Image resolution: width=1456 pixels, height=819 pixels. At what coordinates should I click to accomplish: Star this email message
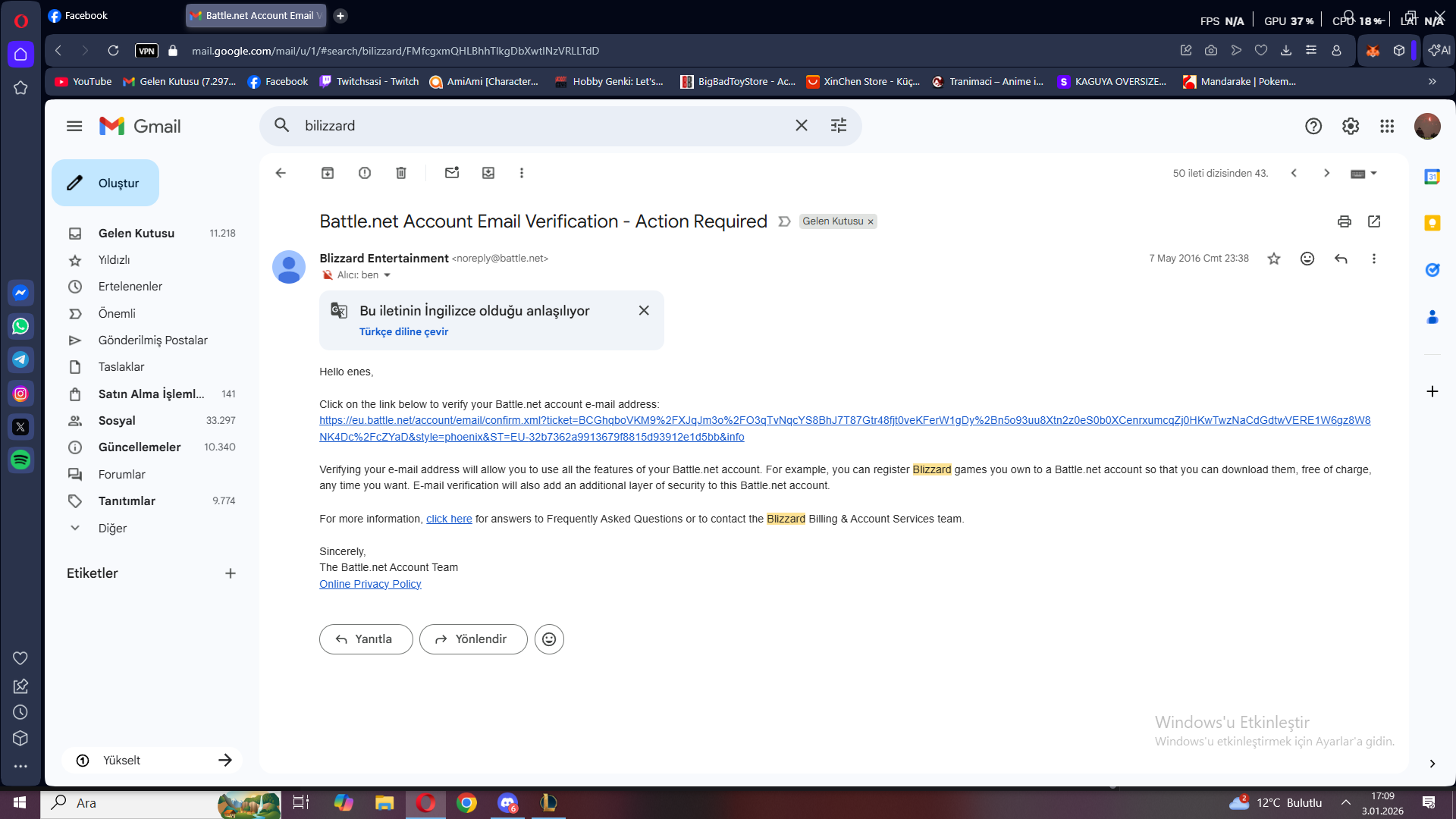[1274, 259]
